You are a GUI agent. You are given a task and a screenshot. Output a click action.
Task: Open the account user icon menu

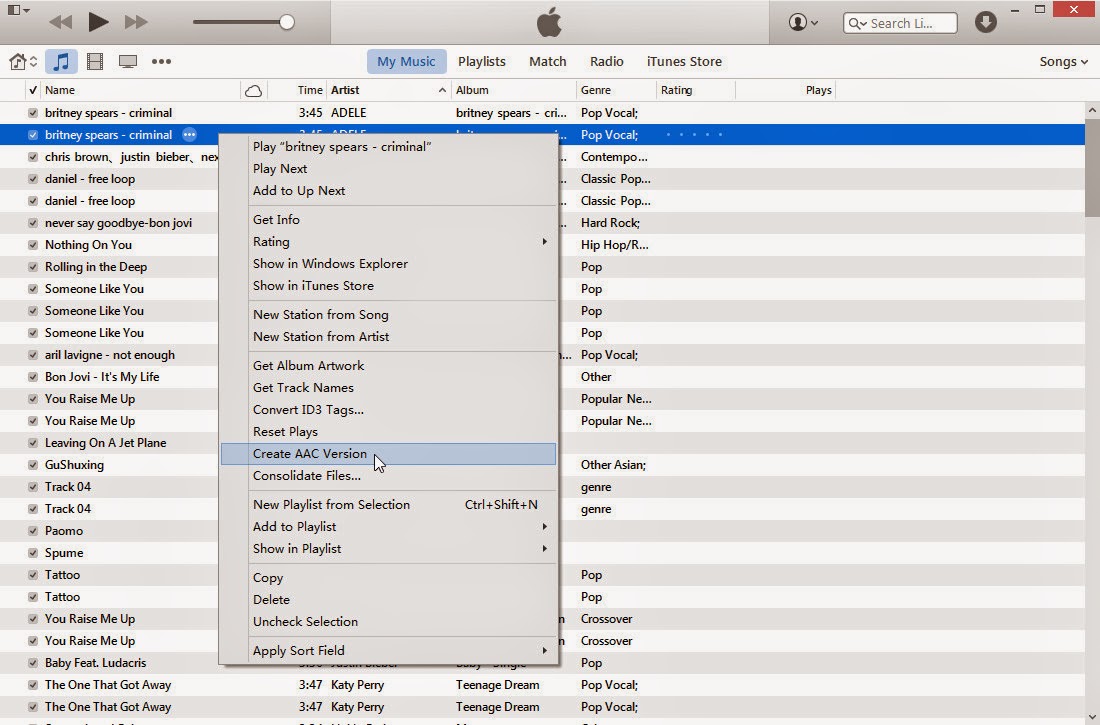[803, 22]
